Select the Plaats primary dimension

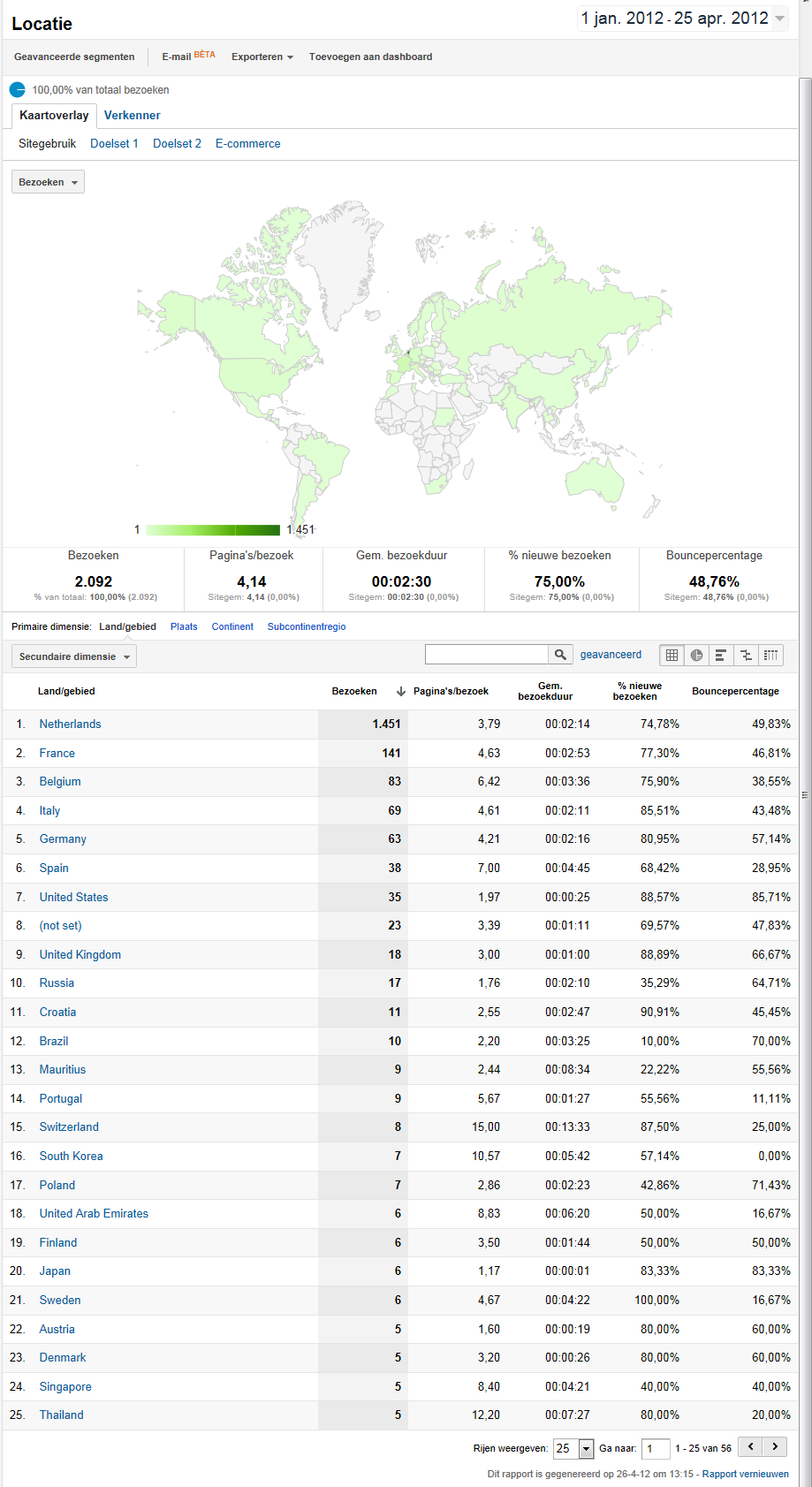[x=184, y=626]
